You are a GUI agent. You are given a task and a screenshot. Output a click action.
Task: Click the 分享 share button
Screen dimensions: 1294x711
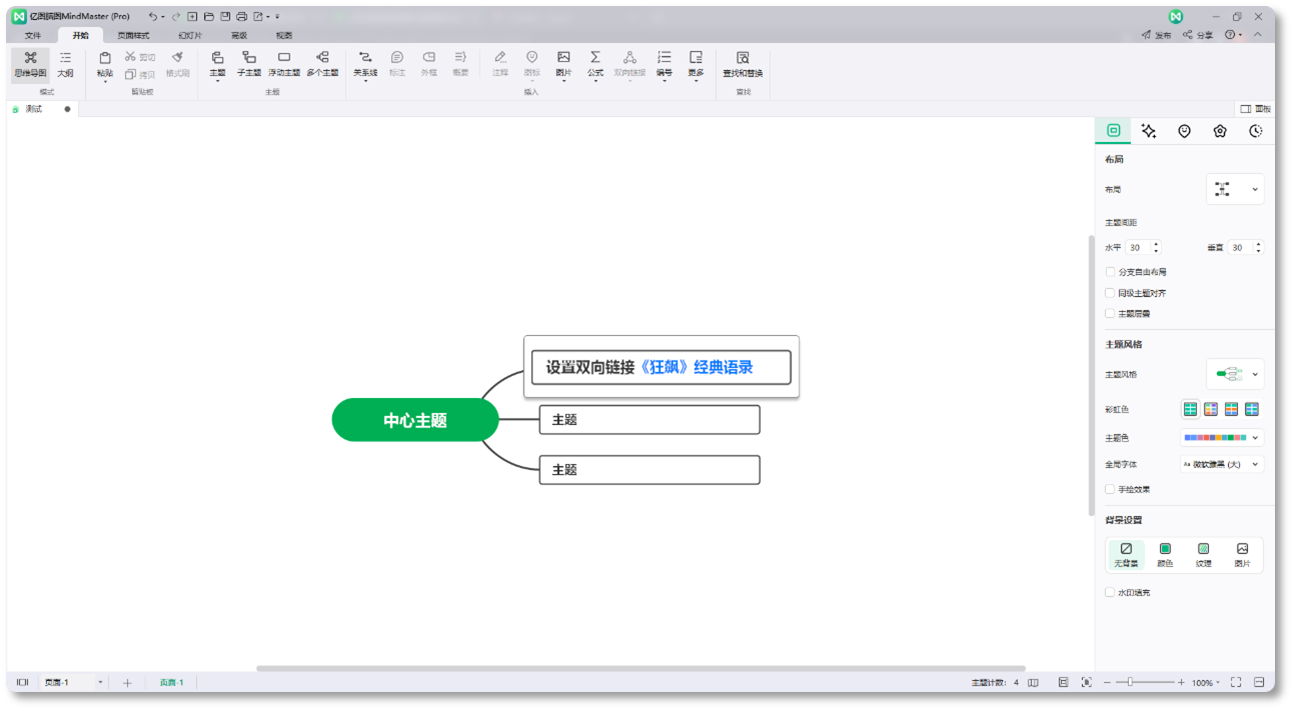(x=1198, y=35)
